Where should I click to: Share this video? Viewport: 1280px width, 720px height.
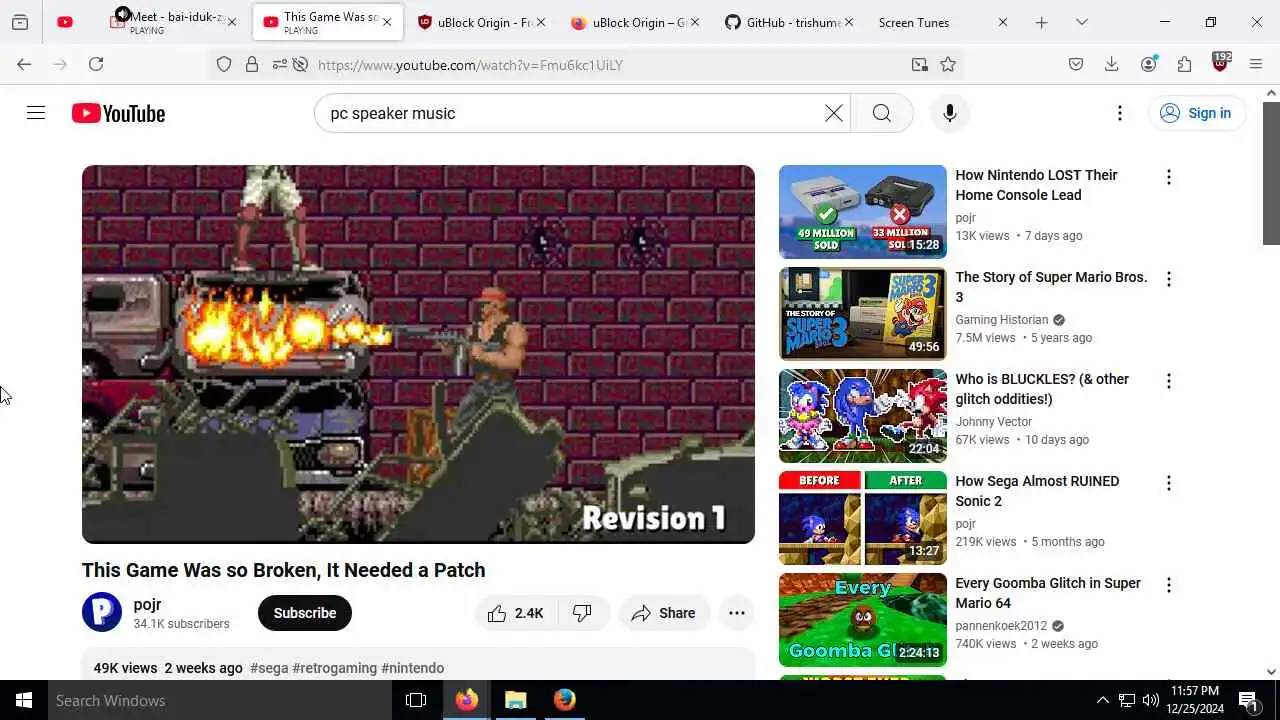coord(664,613)
